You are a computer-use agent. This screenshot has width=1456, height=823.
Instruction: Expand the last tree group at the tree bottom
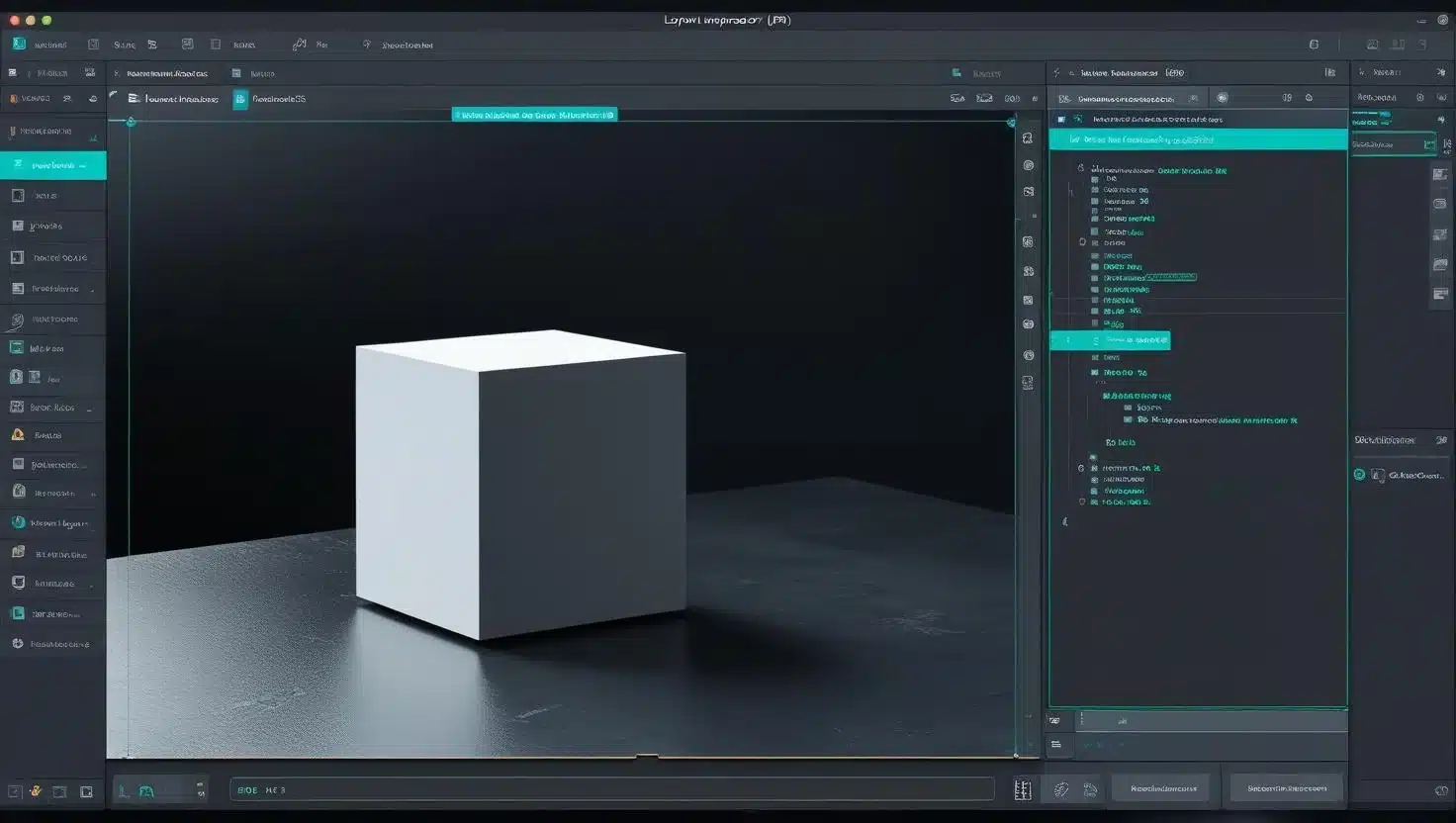[x=1082, y=502]
